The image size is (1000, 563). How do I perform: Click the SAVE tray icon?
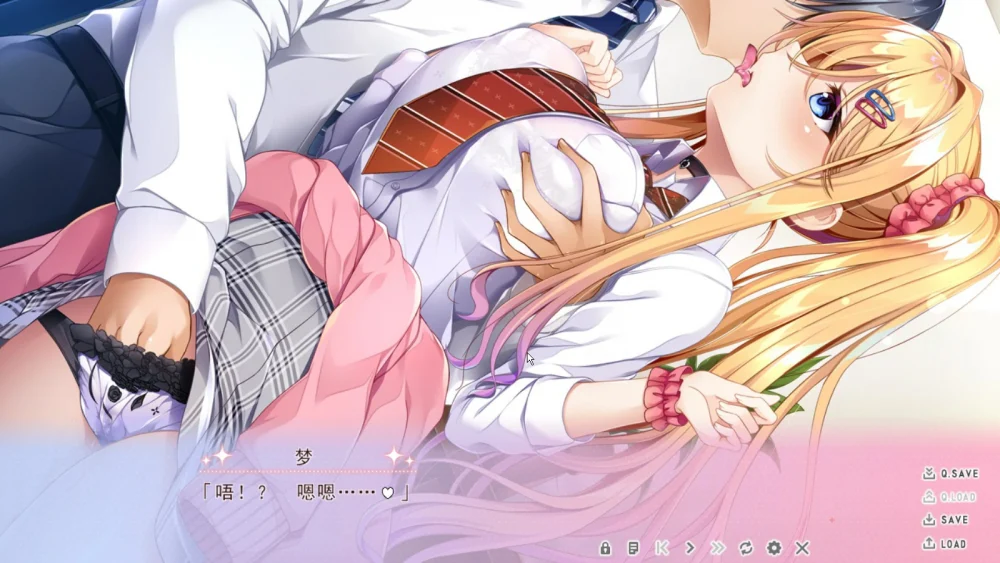coord(929,520)
